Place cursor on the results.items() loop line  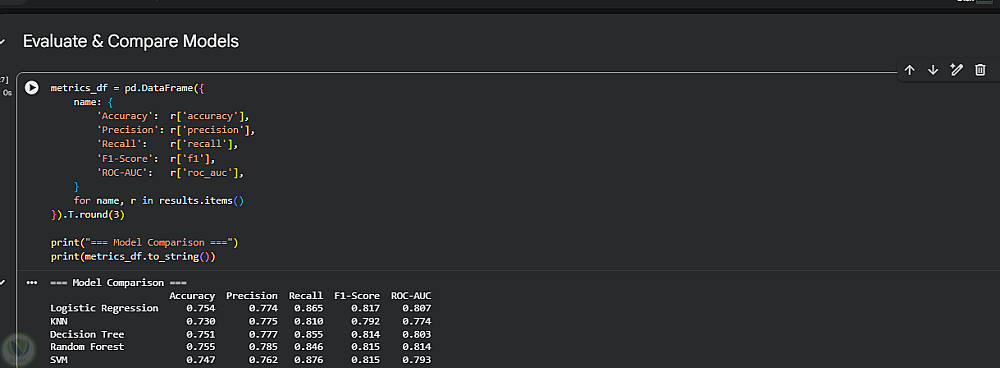point(159,200)
